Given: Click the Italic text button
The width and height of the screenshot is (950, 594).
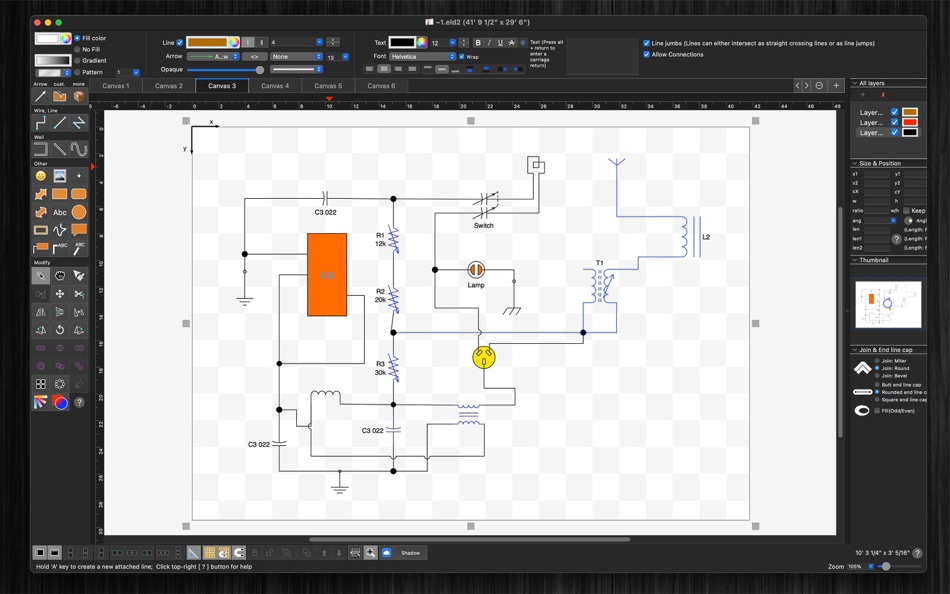Looking at the screenshot, I should (489, 43).
